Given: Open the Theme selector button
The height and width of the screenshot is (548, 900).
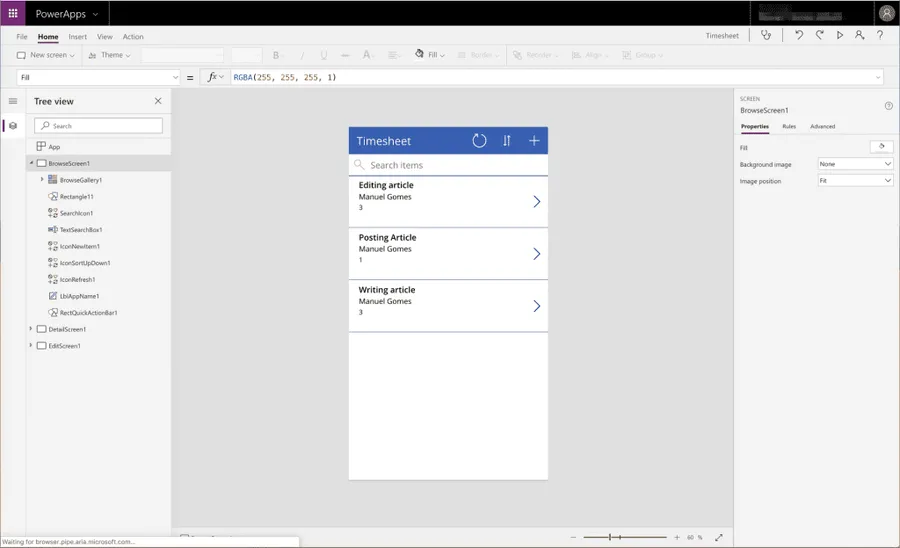Looking at the screenshot, I should tap(110, 55).
